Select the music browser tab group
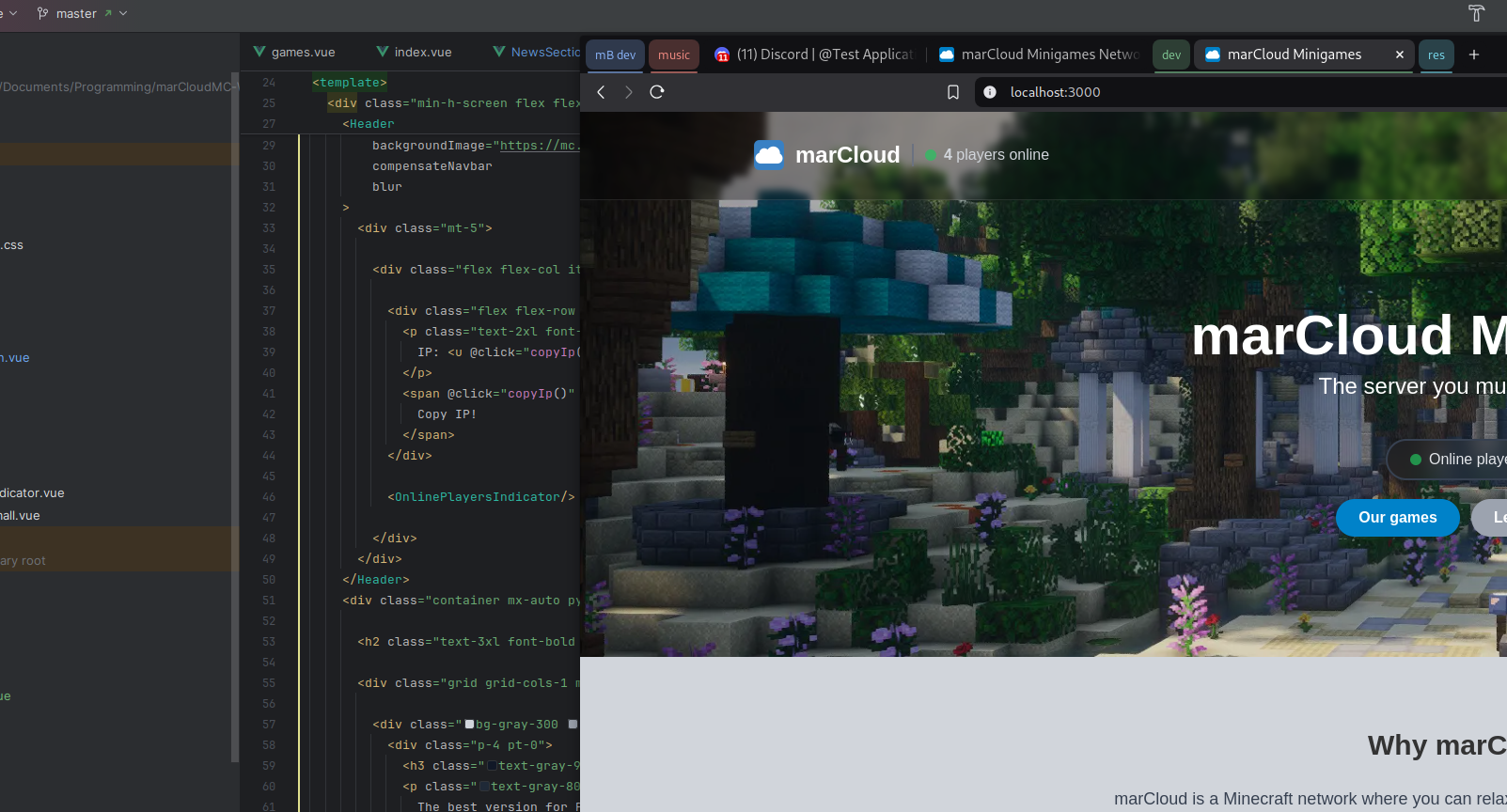Image resolution: width=1507 pixels, height=812 pixels. pyautogui.click(x=674, y=55)
